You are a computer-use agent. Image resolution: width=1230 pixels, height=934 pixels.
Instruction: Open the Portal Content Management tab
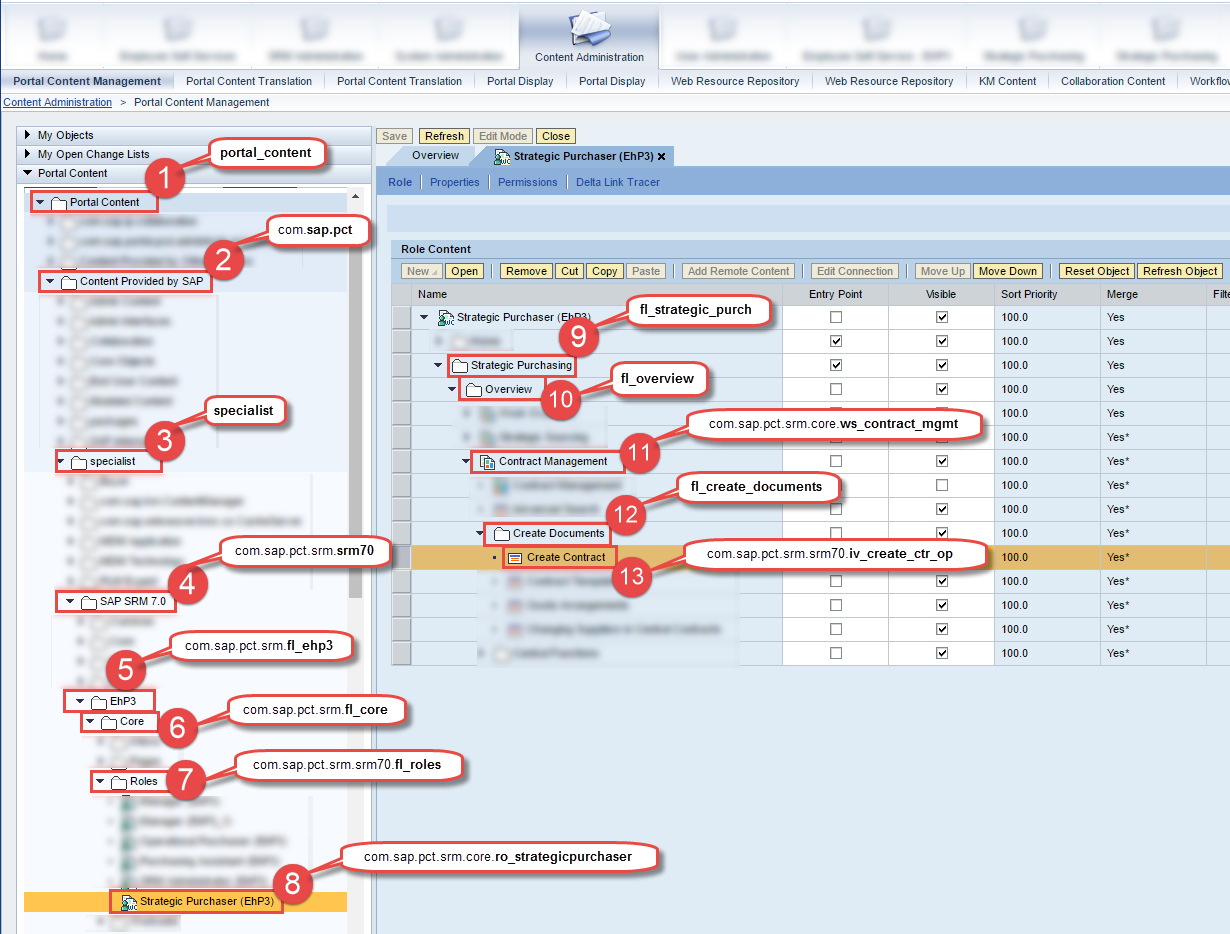coord(87,81)
